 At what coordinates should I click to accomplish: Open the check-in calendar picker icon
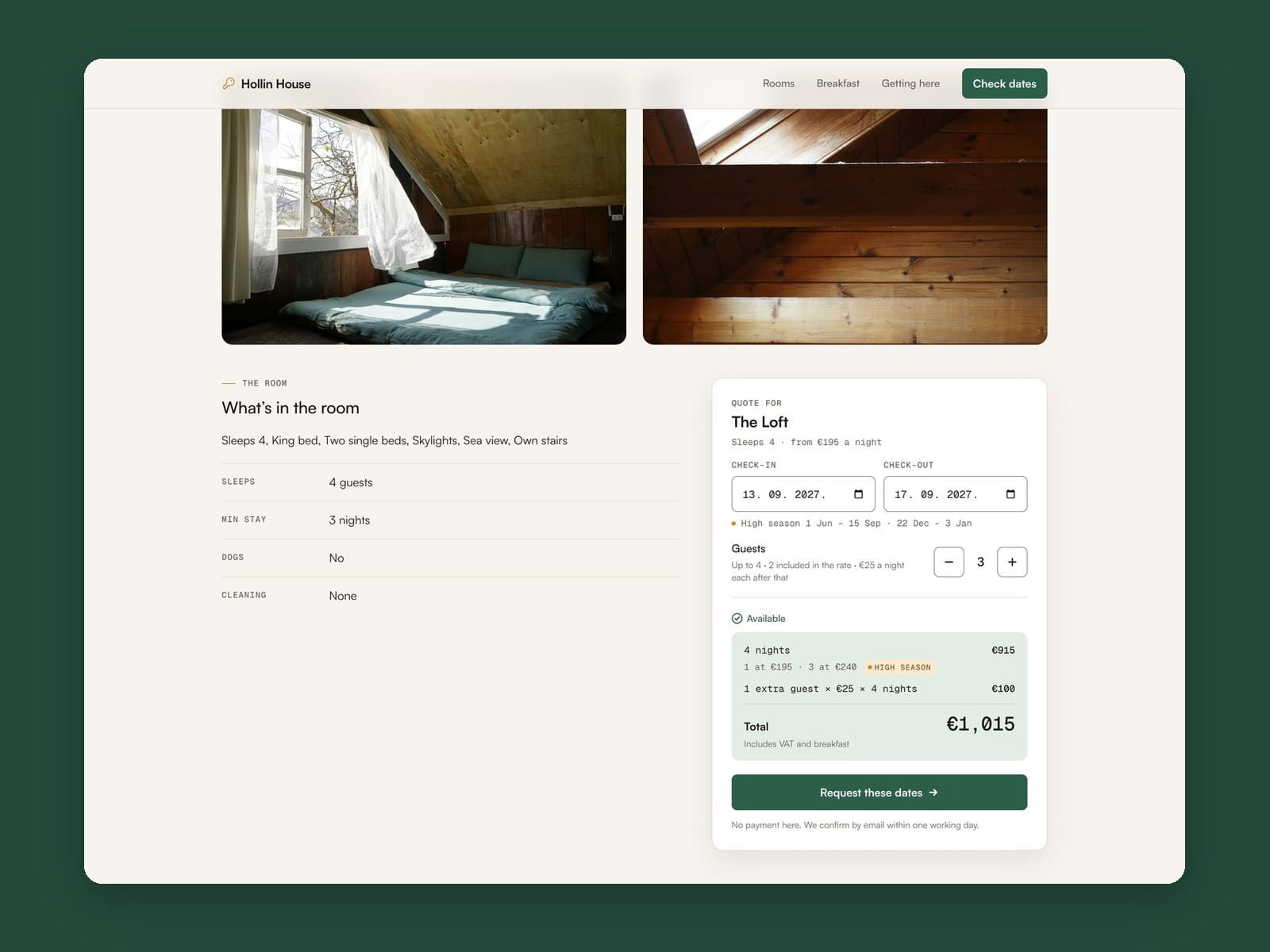[x=858, y=494]
